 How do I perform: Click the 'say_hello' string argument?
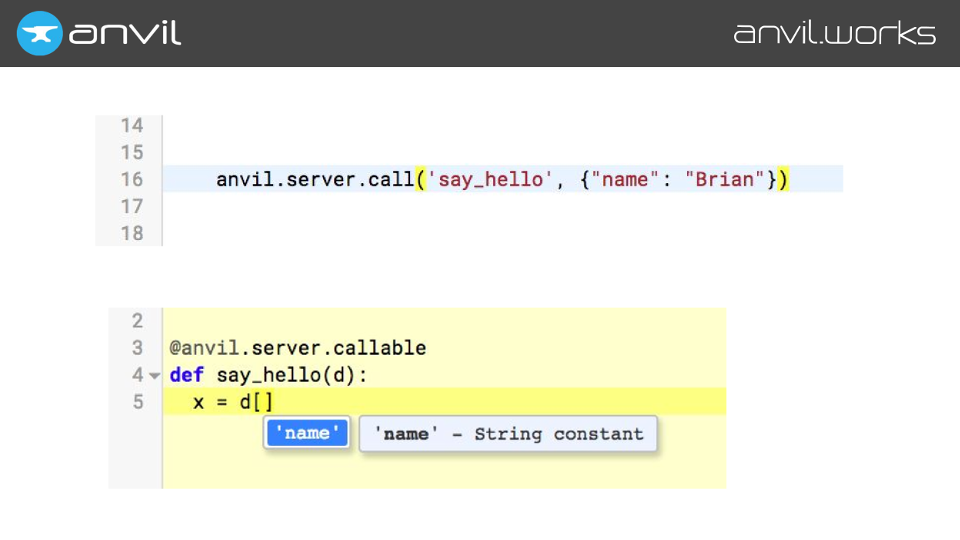(485, 180)
